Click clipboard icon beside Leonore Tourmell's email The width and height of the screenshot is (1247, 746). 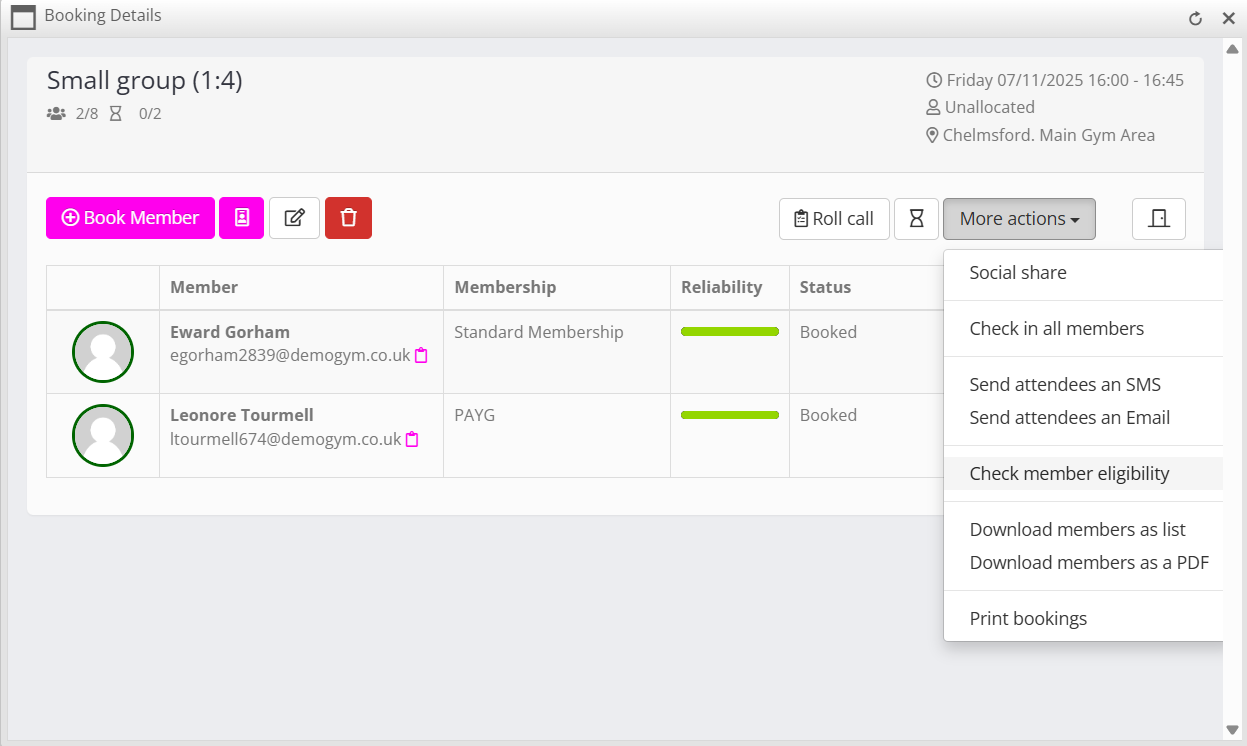tap(412, 439)
